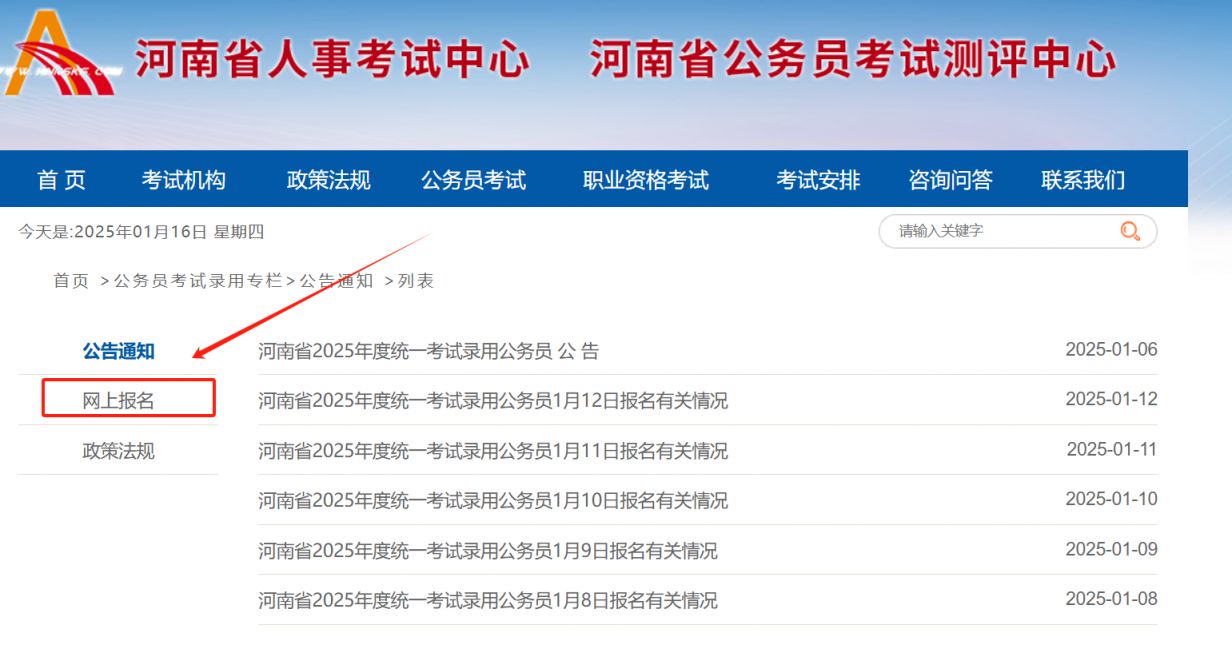
Task: Select 政策法规 in the top navigation bar
Action: click(329, 180)
